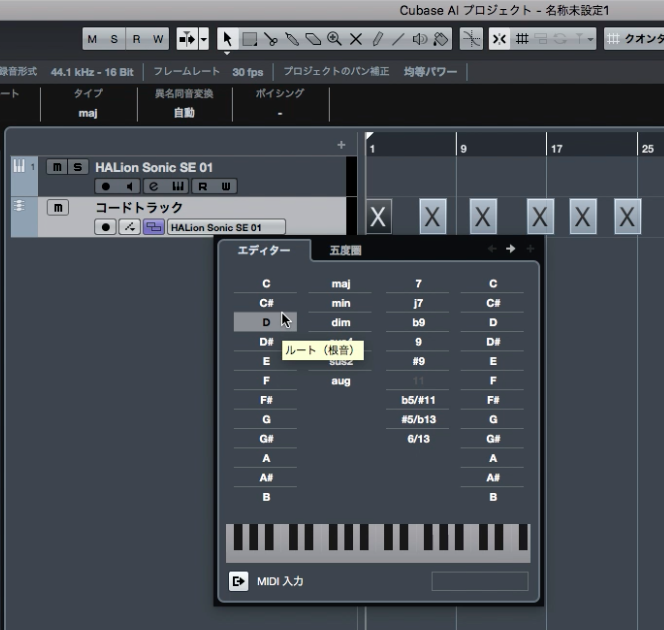Click the empty chord text field beside MIDI 入力
Viewport: 664px width, 630px height.
coord(480,581)
